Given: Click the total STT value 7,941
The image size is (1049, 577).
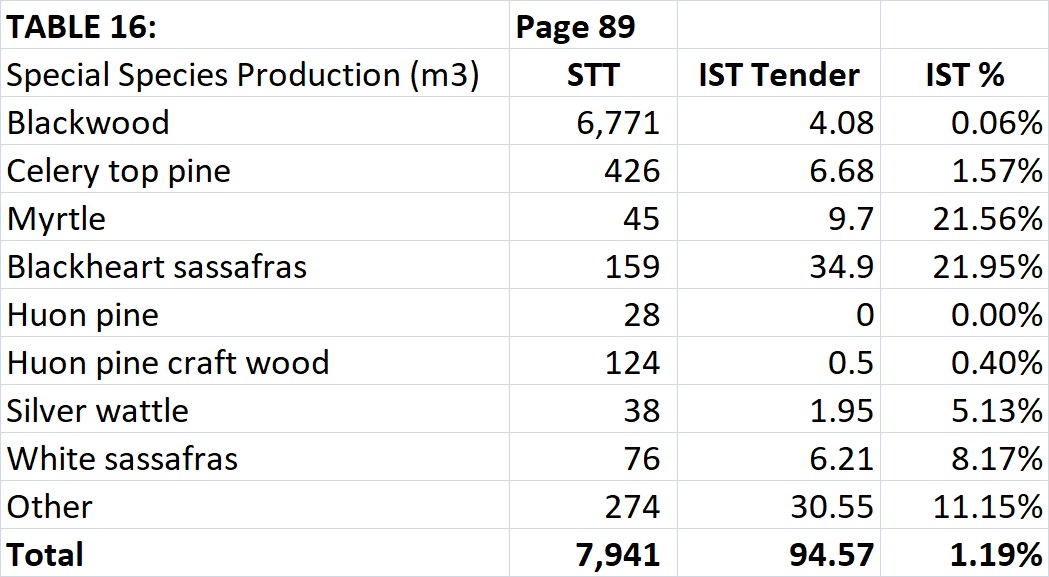Looking at the screenshot, I should (x=619, y=554).
